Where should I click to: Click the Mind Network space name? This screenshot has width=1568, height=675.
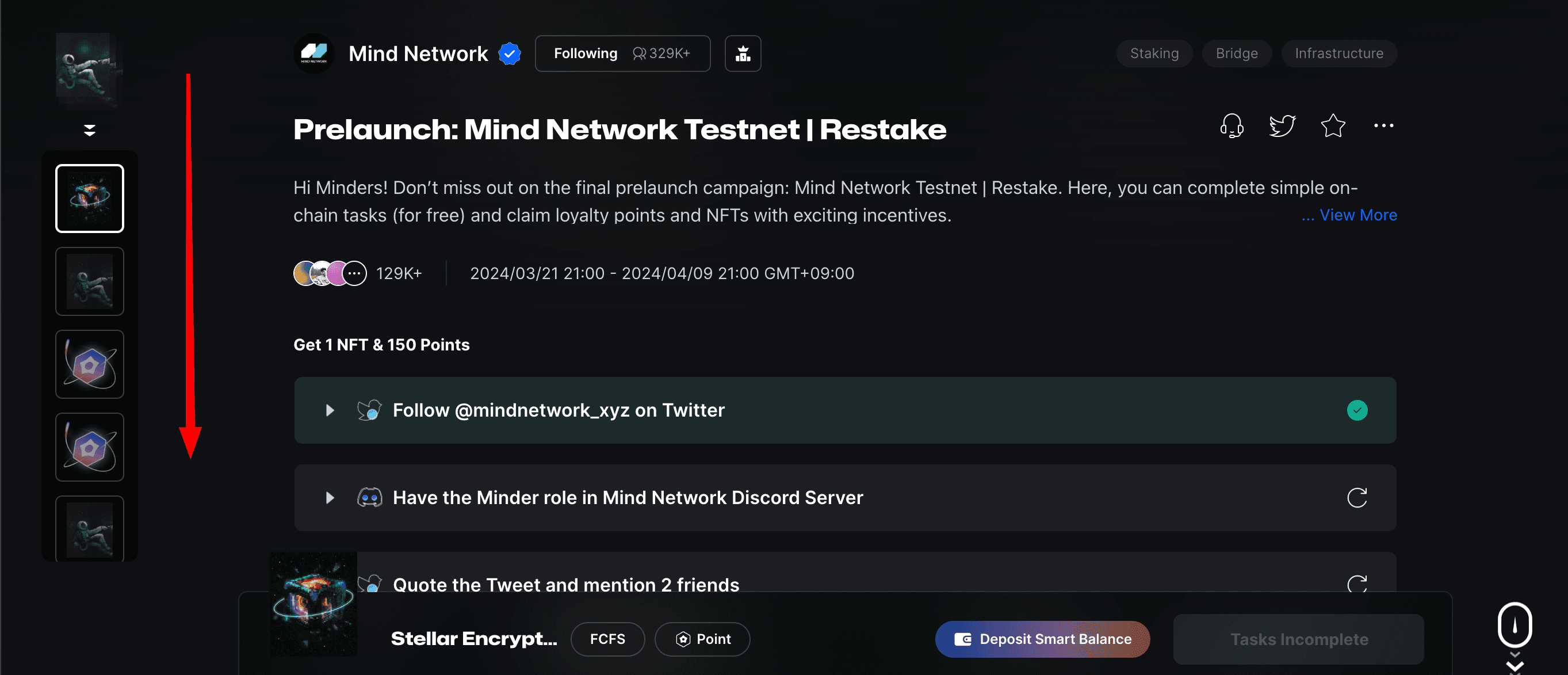tap(418, 54)
